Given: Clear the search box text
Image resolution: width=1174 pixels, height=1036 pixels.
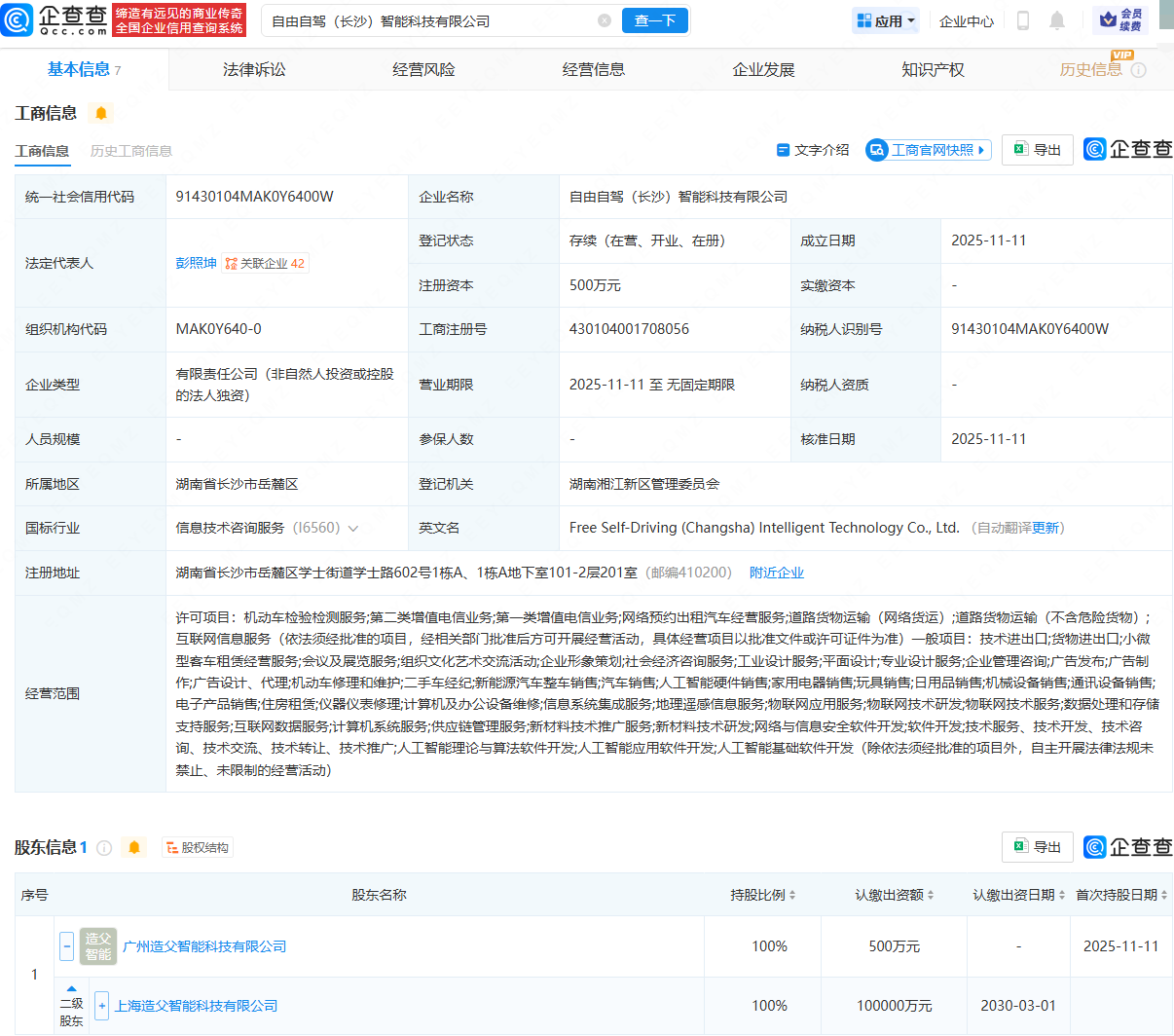Looking at the screenshot, I should click(x=605, y=20).
